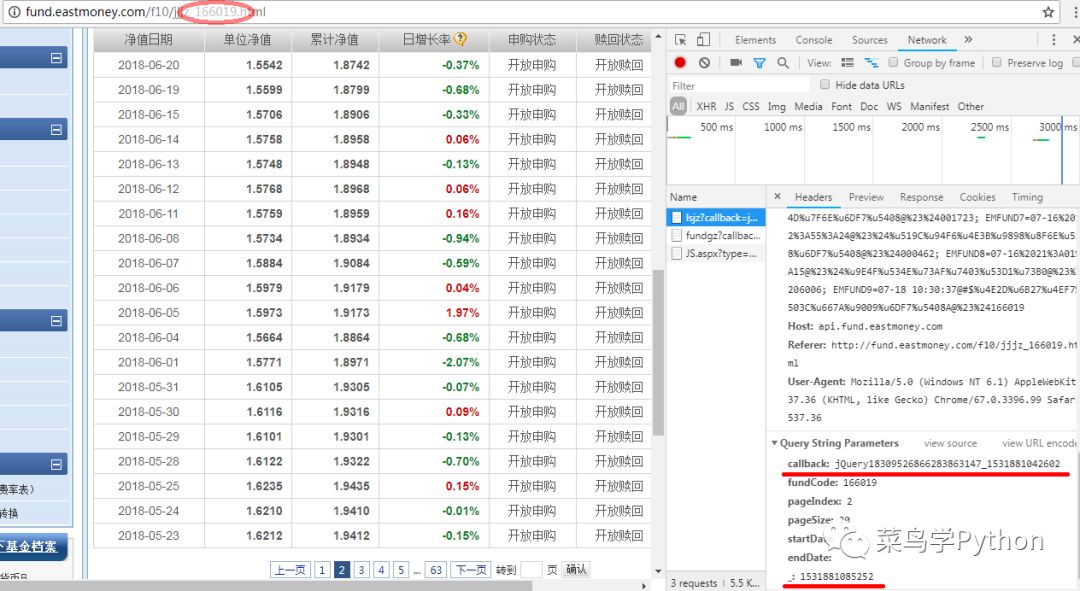Open the help icon next to 日增长率

tap(460, 39)
